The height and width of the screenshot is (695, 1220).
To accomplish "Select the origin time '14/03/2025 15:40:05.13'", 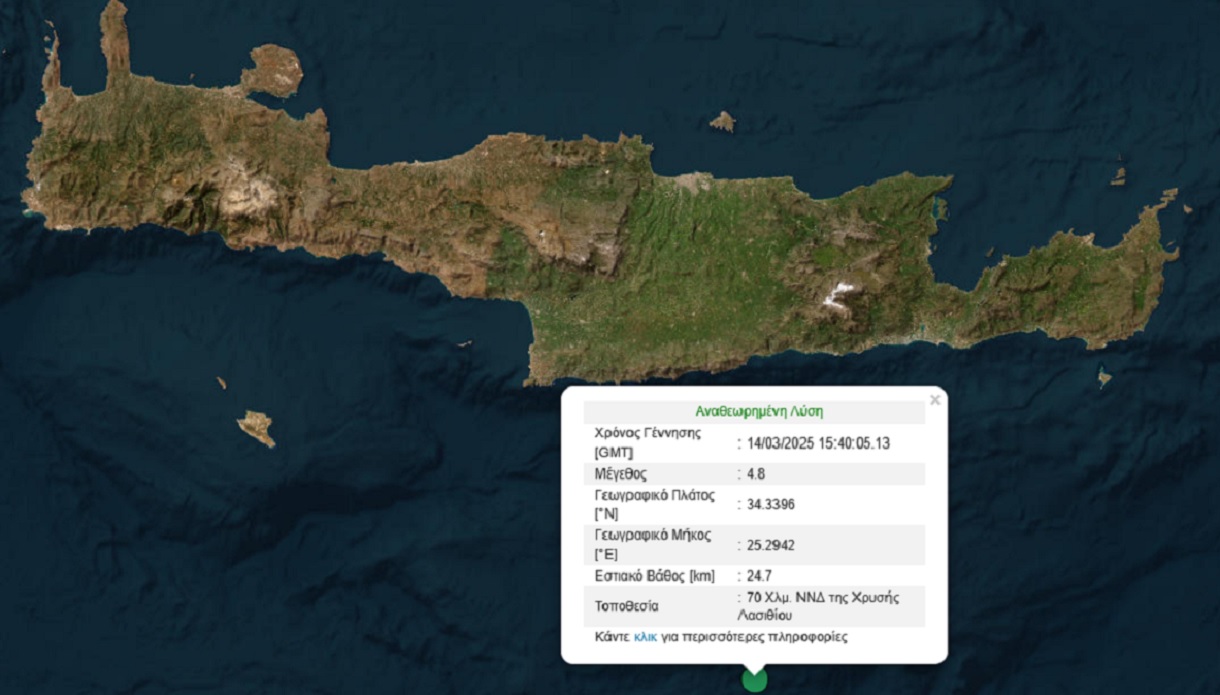I will [819, 443].
